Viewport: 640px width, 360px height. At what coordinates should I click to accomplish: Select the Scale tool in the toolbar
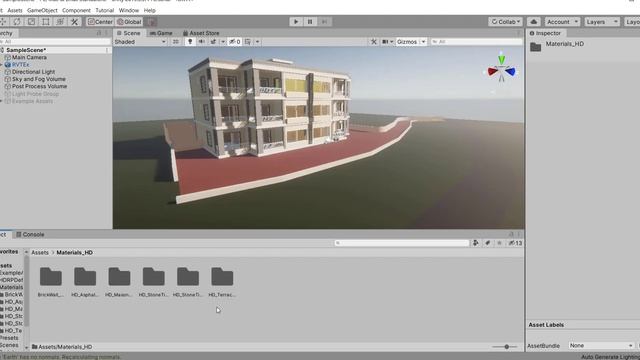[x=31, y=22]
